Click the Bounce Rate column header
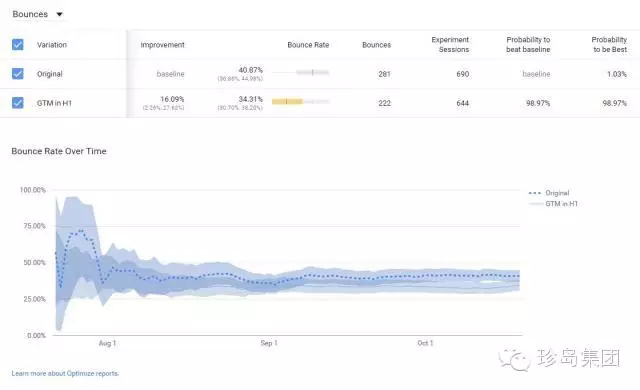640x390 pixels. click(x=308, y=45)
